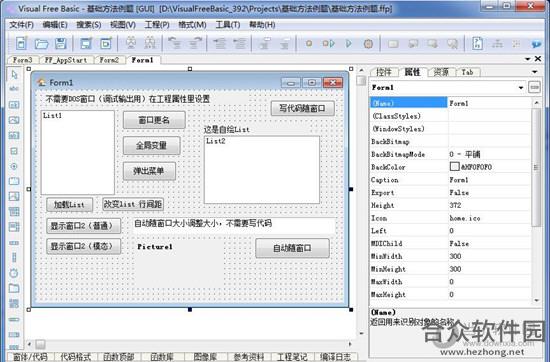
Task: Select the List2 listbox on Form1
Action: [x=262, y=170]
